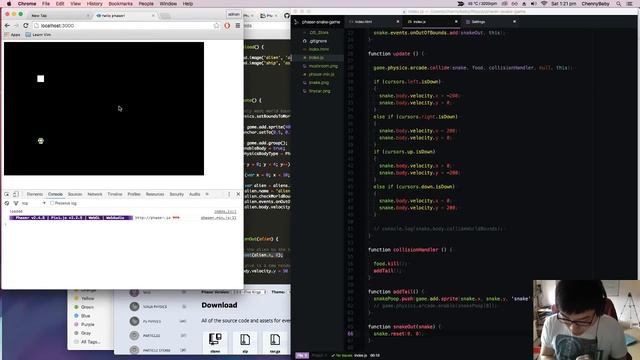Close the Settings editor tab

point(514,22)
